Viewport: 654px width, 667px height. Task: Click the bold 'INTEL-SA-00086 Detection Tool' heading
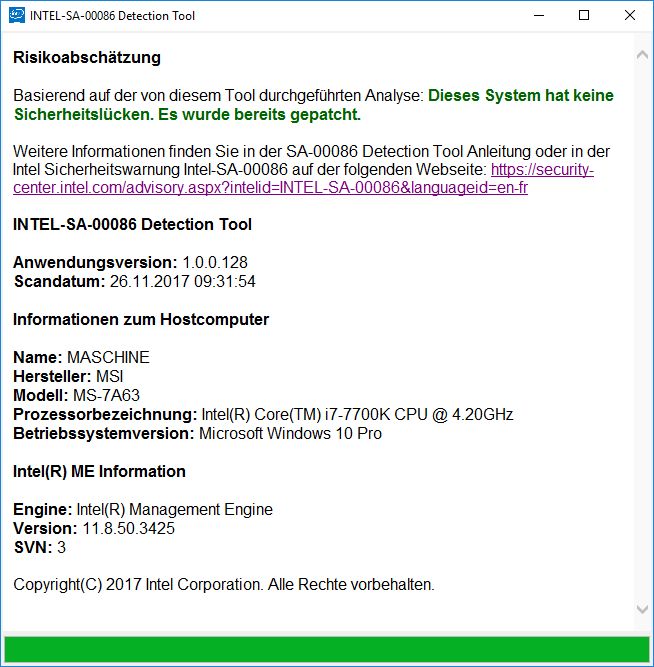pos(132,225)
